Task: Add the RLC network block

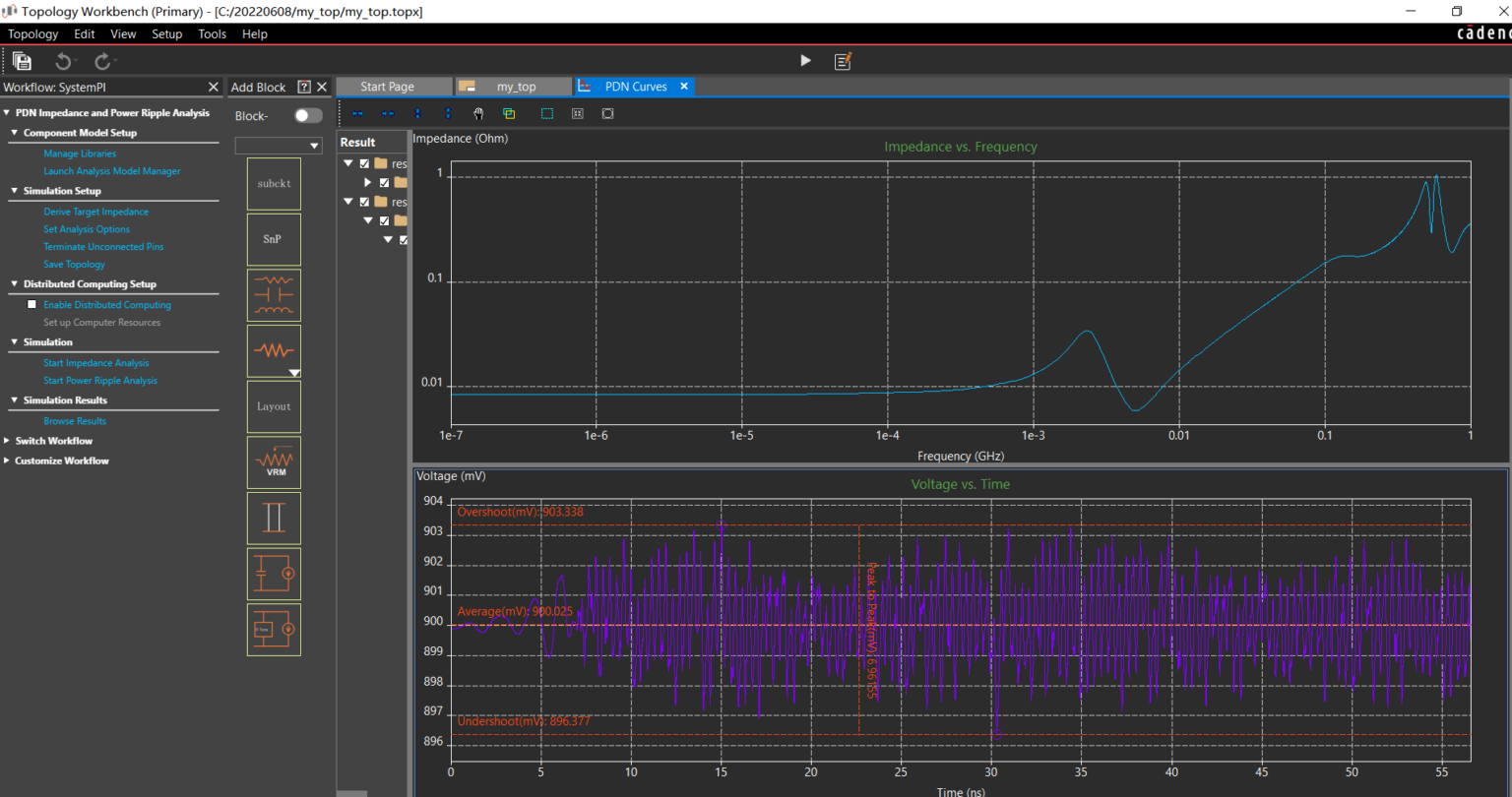Action: coord(274,295)
